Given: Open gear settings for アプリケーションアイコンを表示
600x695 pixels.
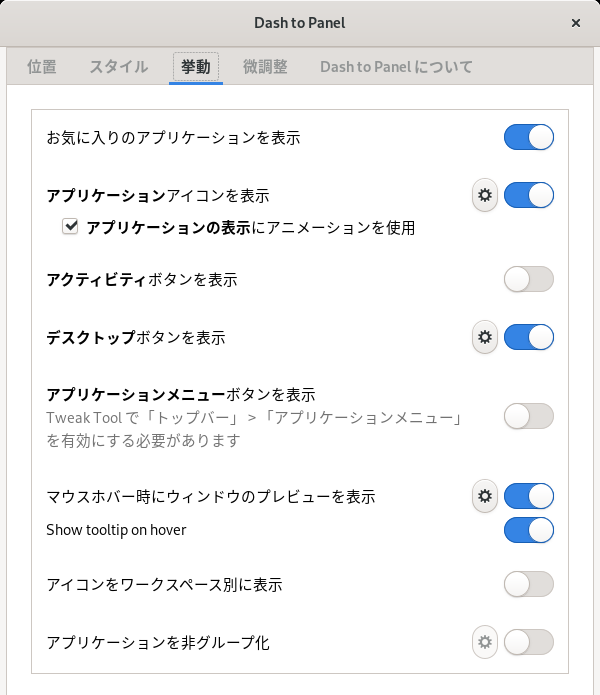Looking at the screenshot, I should pos(485,195).
